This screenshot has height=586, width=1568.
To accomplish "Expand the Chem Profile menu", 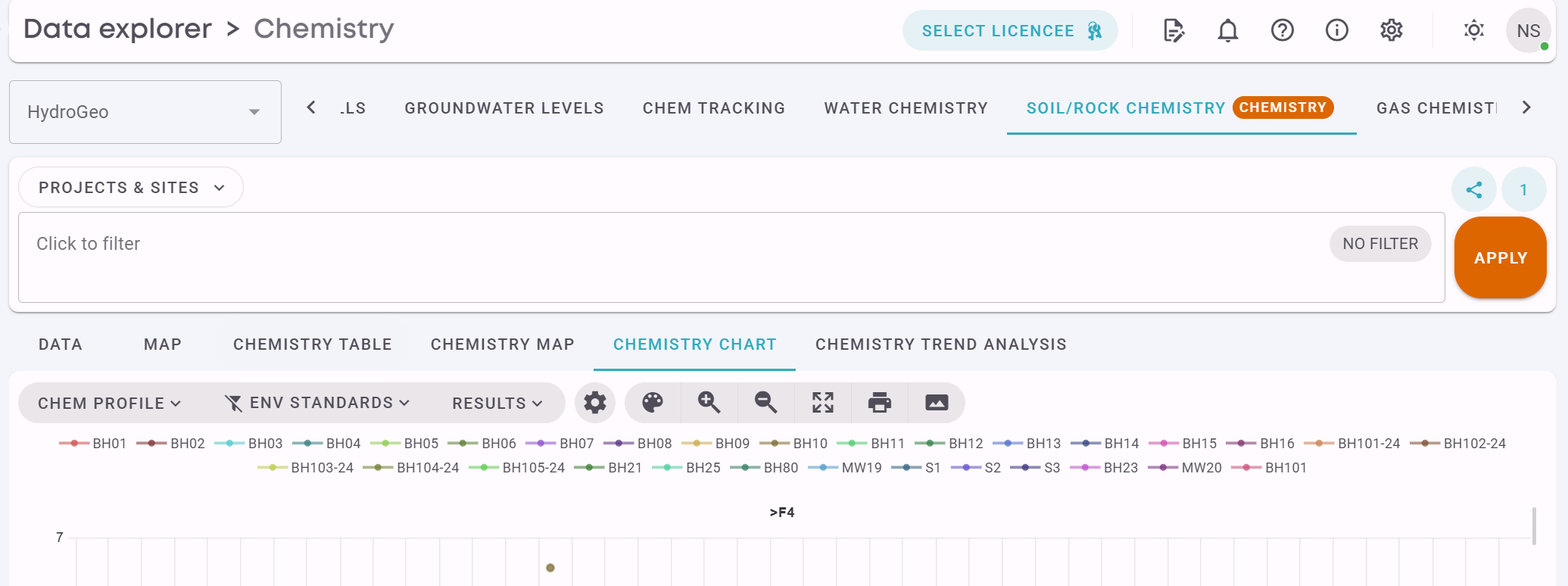I will point(110,403).
